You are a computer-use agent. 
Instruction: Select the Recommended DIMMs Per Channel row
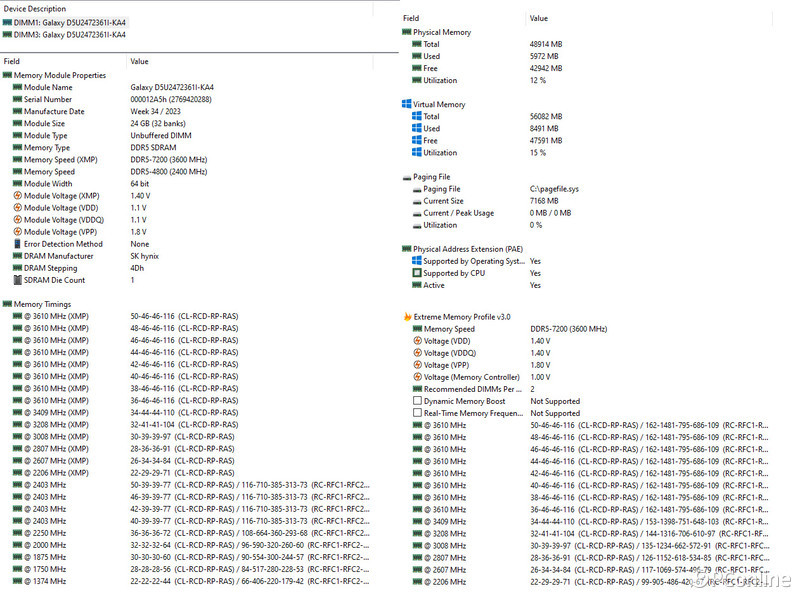coord(474,389)
